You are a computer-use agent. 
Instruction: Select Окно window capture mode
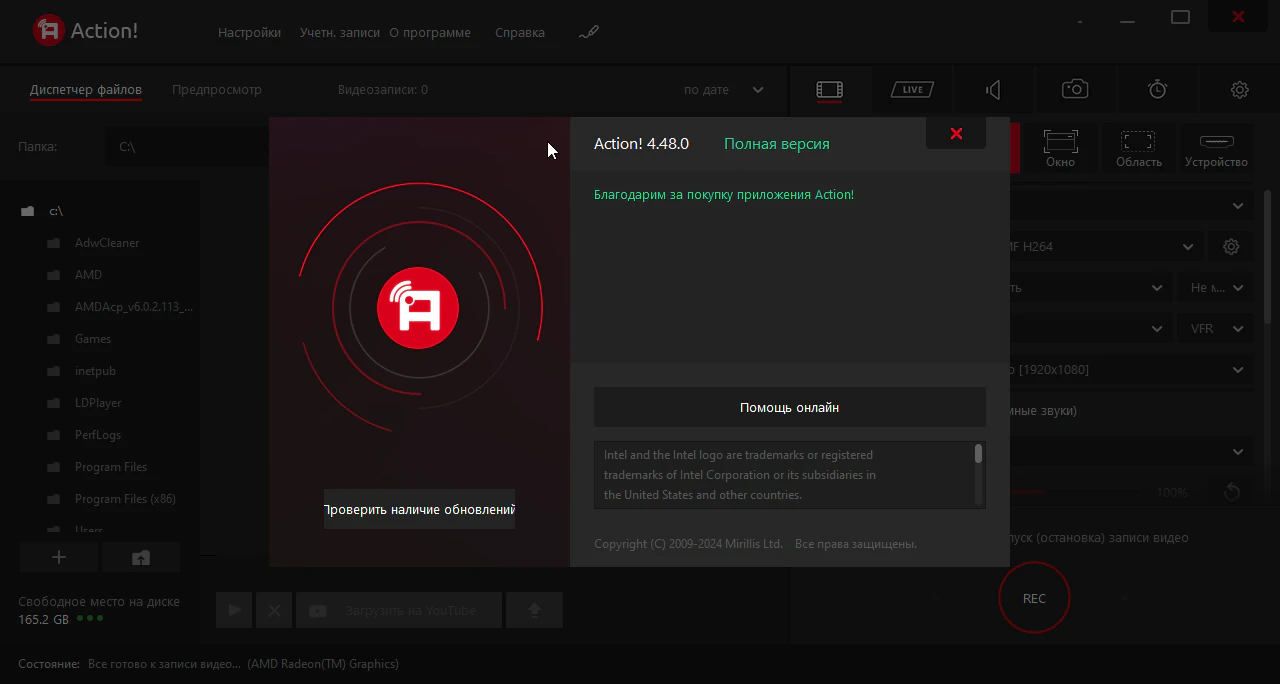pyautogui.click(x=1060, y=148)
